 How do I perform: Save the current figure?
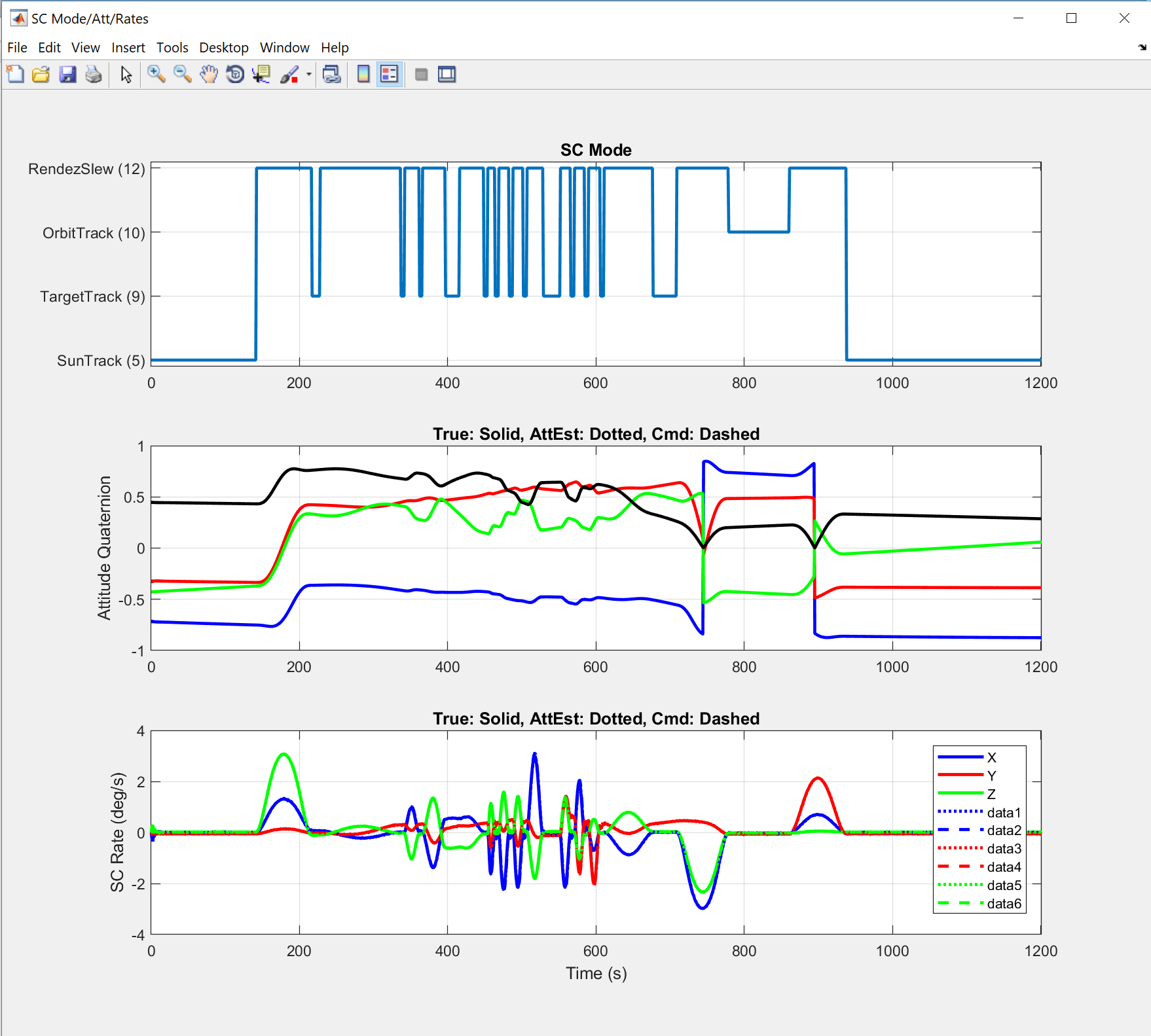click(x=67, y=74)
